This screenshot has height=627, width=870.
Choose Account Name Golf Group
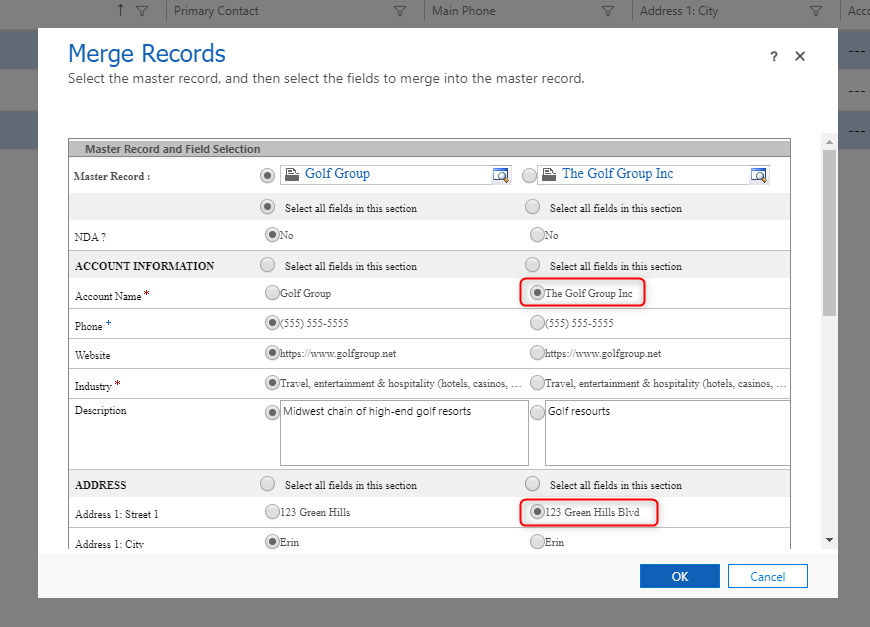272,292
